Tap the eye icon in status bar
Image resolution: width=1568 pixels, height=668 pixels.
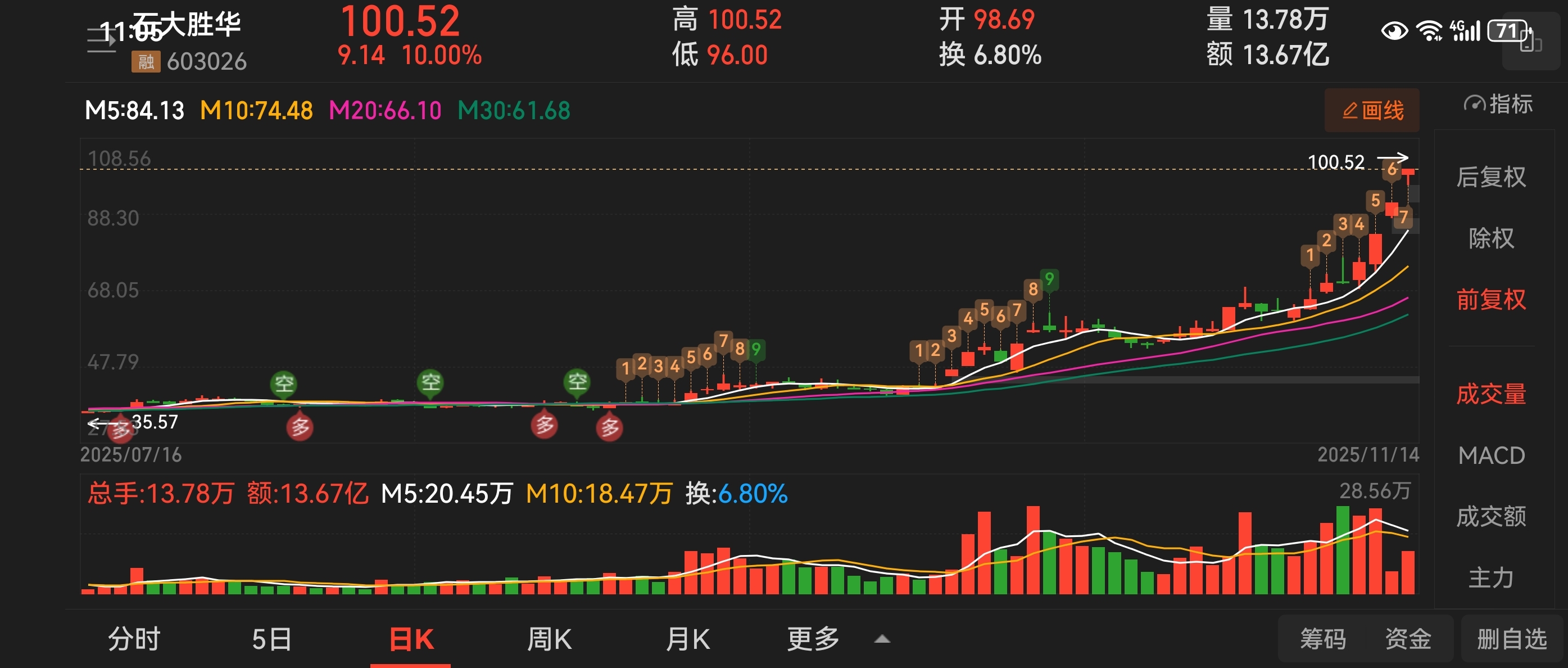point(1394,30)
